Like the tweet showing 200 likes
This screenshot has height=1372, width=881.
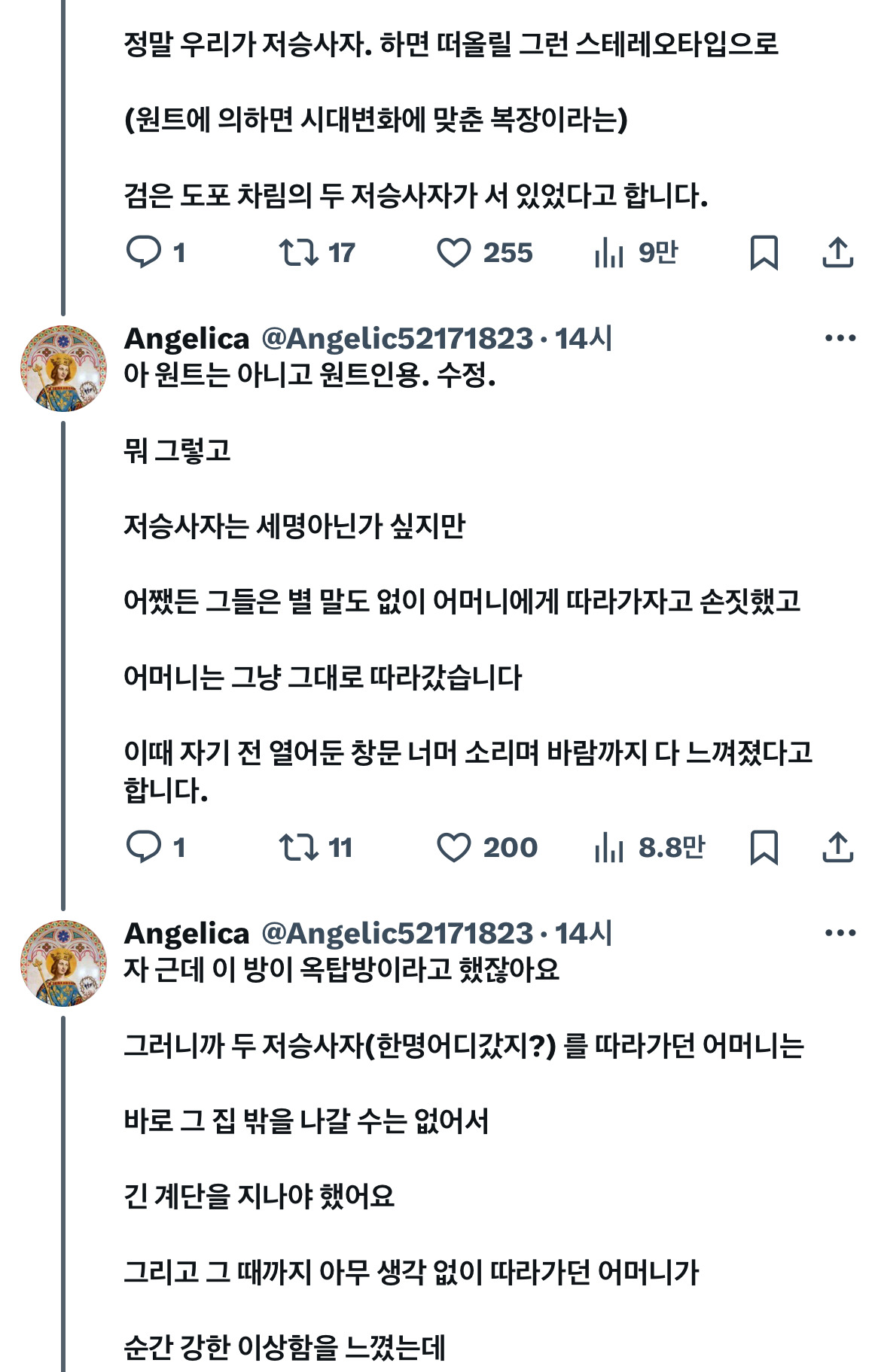coord(456,849)
